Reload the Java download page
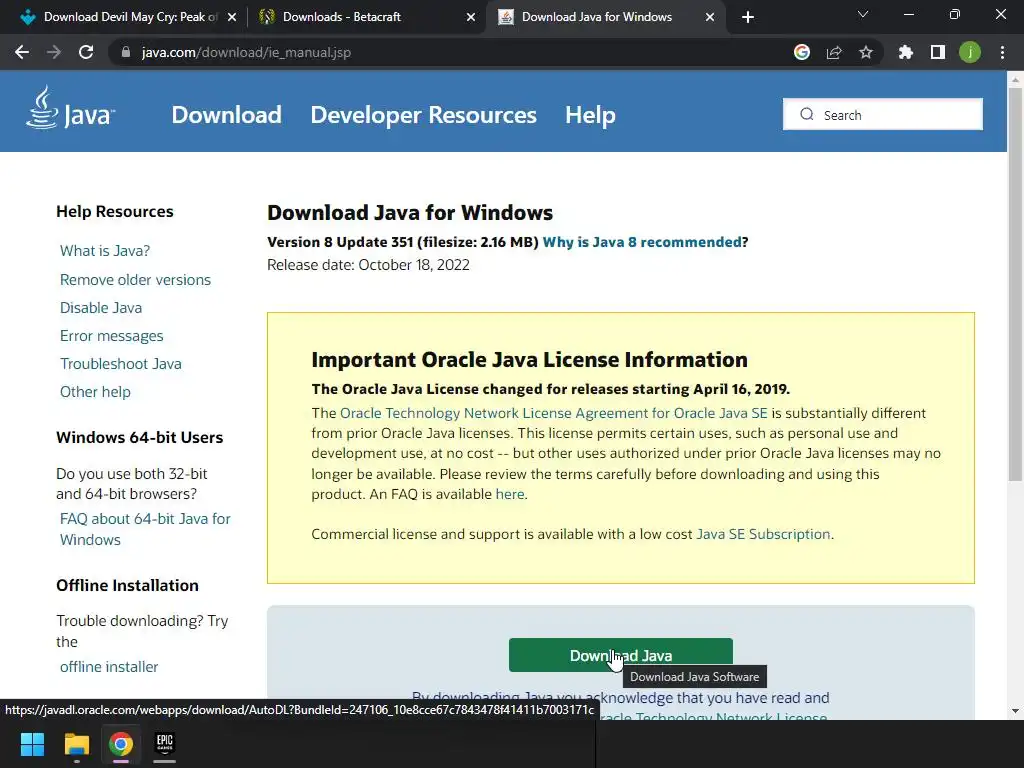1024x768 pixels. (86, 52)
